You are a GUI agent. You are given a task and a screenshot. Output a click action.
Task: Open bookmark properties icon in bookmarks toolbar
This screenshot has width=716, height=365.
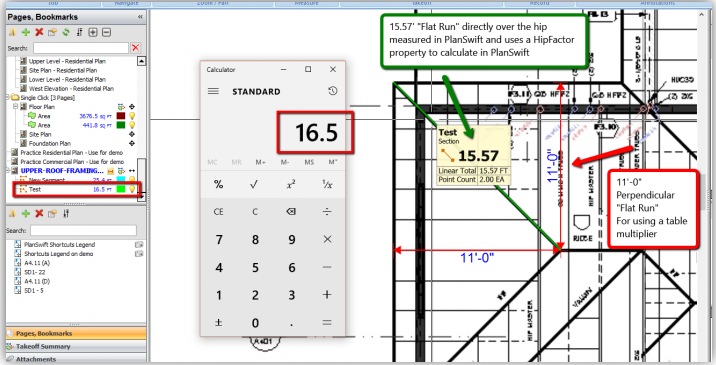(53, 213)
